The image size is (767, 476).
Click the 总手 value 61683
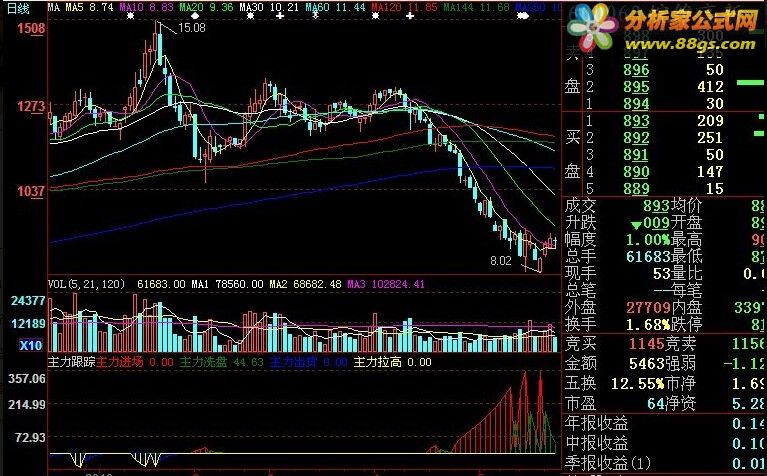[648, 256]
